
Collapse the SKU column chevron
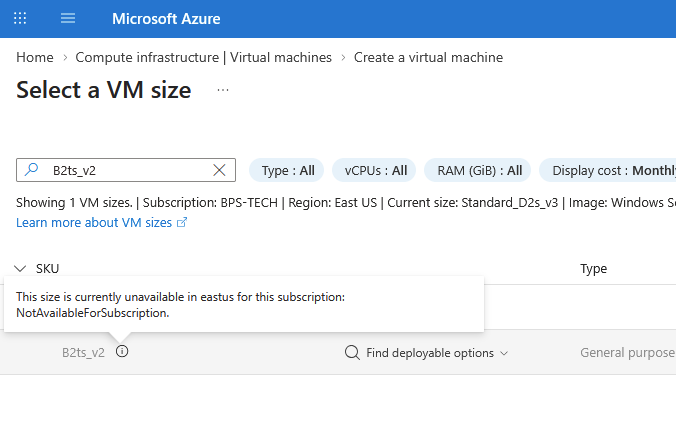[x=20, y=269]
